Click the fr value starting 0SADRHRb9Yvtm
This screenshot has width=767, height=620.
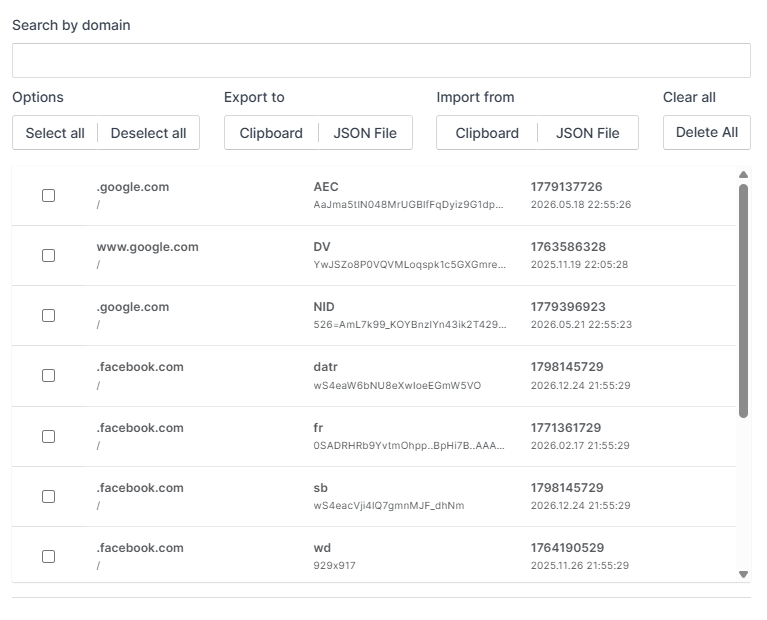tap(409, 446)
